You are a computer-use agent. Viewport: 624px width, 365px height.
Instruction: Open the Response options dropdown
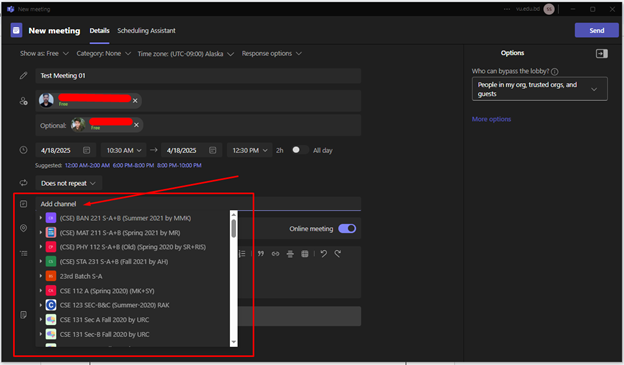pyautogui.click(x=271, y=53)
